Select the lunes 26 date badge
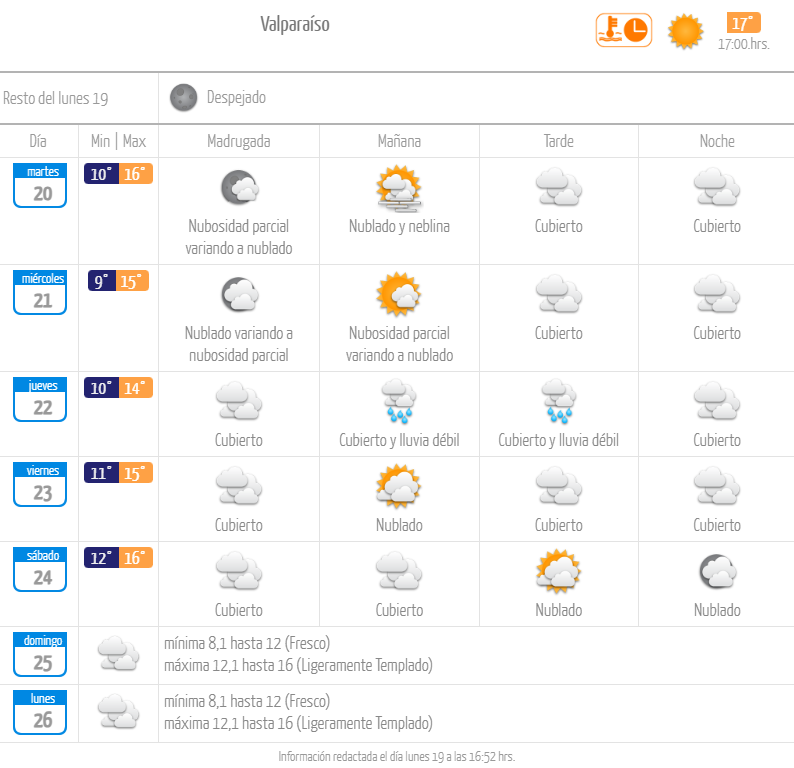This screenshot has height=768, width=794. [40, 712]
